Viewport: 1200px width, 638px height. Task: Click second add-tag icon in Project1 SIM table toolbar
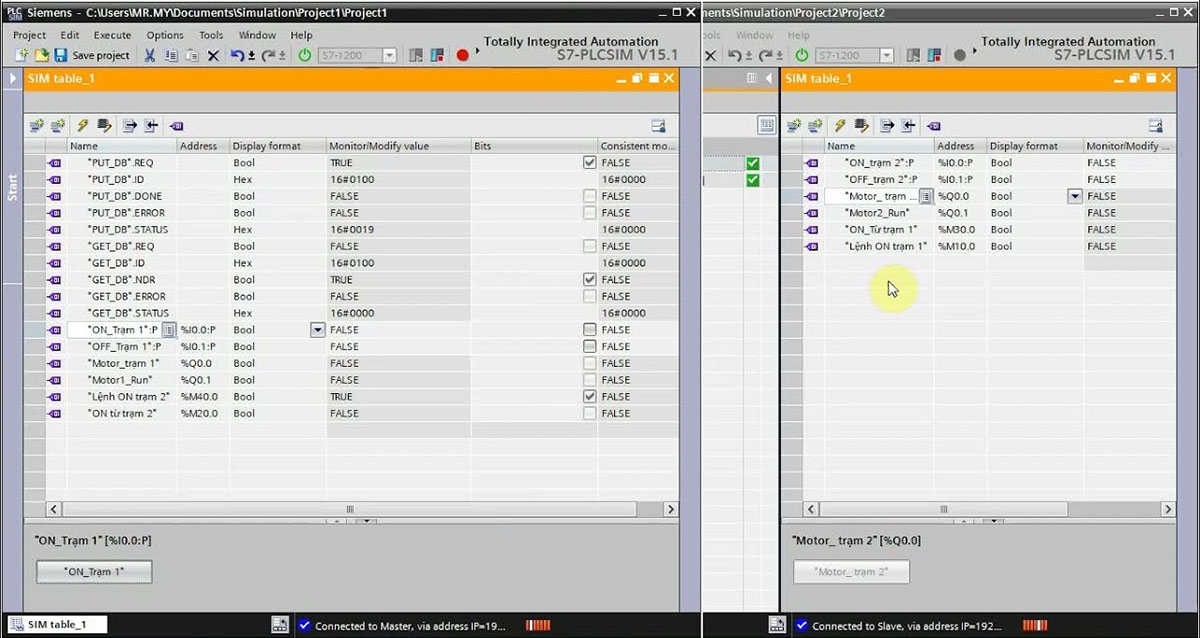click(57, 126)
